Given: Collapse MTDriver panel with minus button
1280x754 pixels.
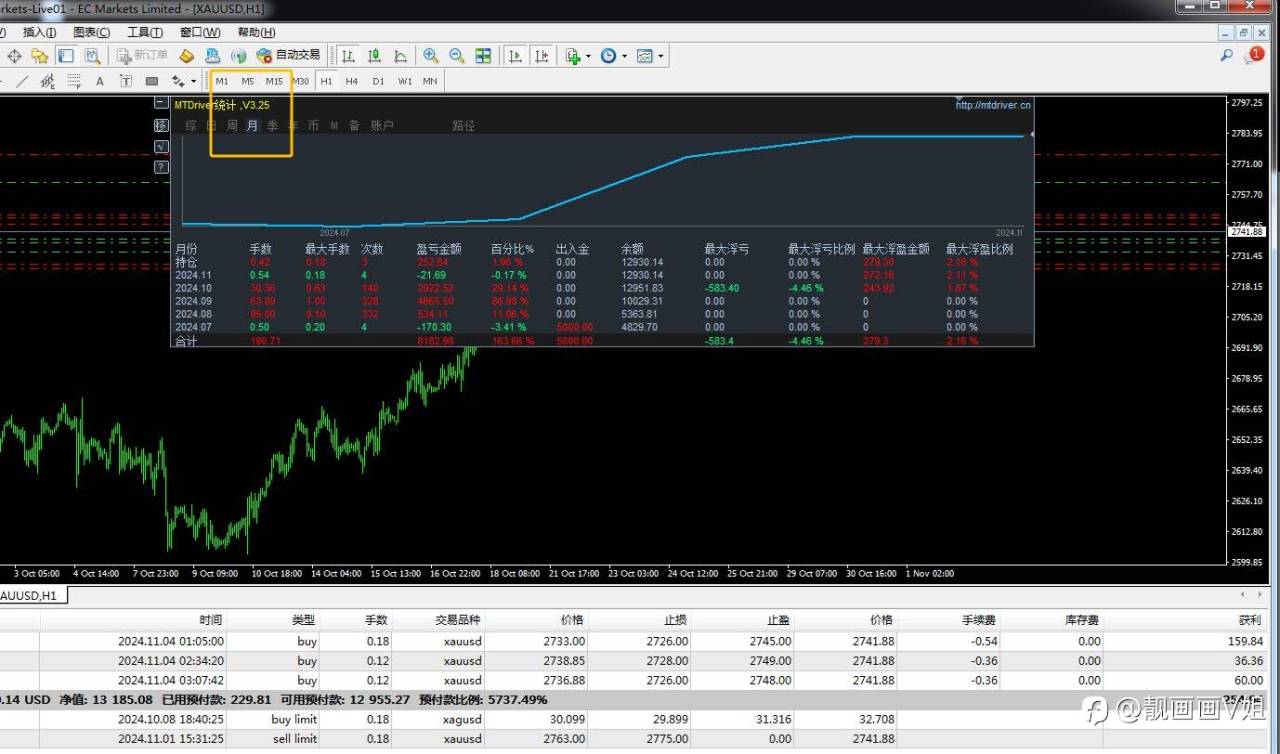Looking at the screenshot, I should tap(161, 103).
